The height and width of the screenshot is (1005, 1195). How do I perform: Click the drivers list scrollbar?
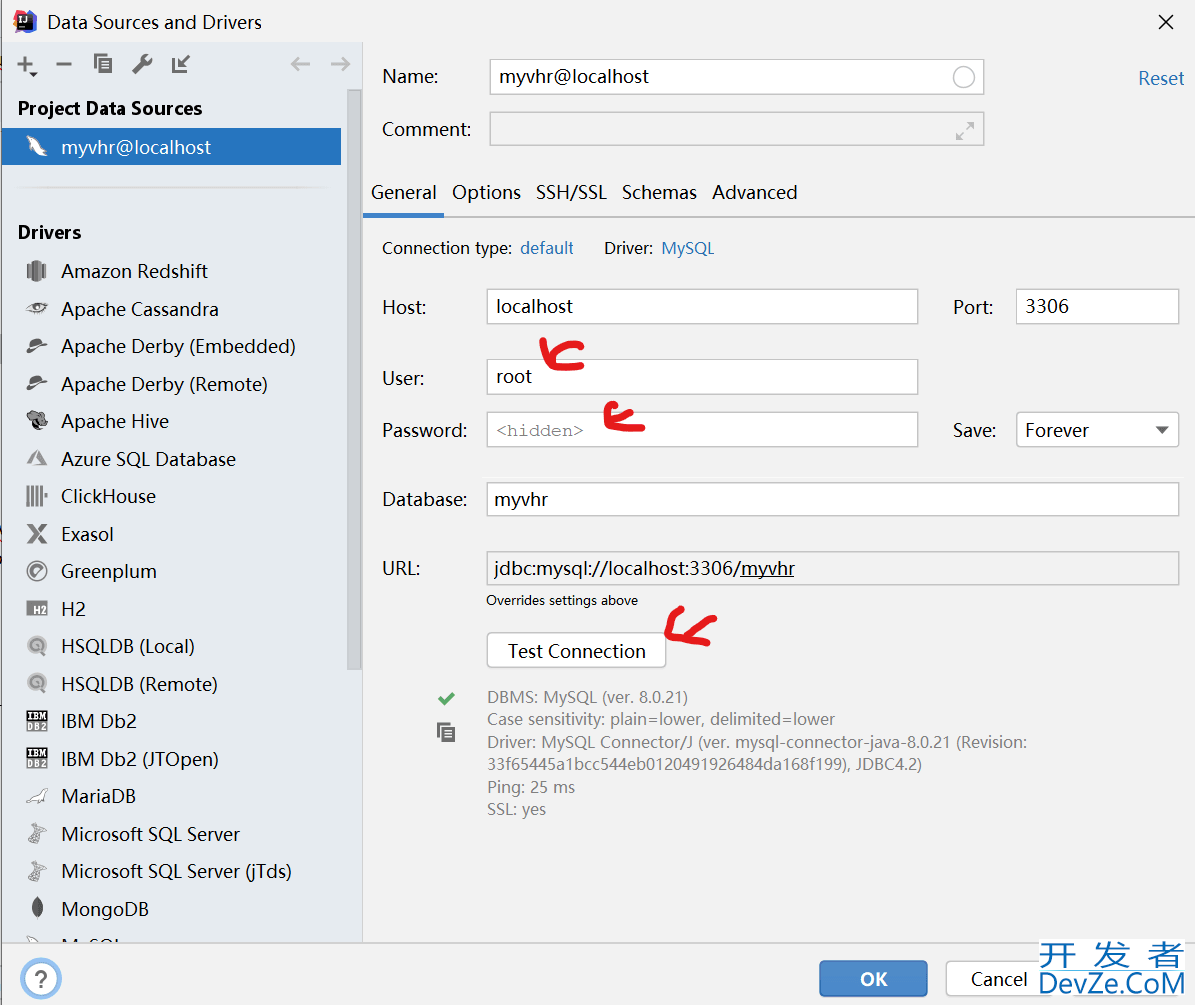click(354, 379)
